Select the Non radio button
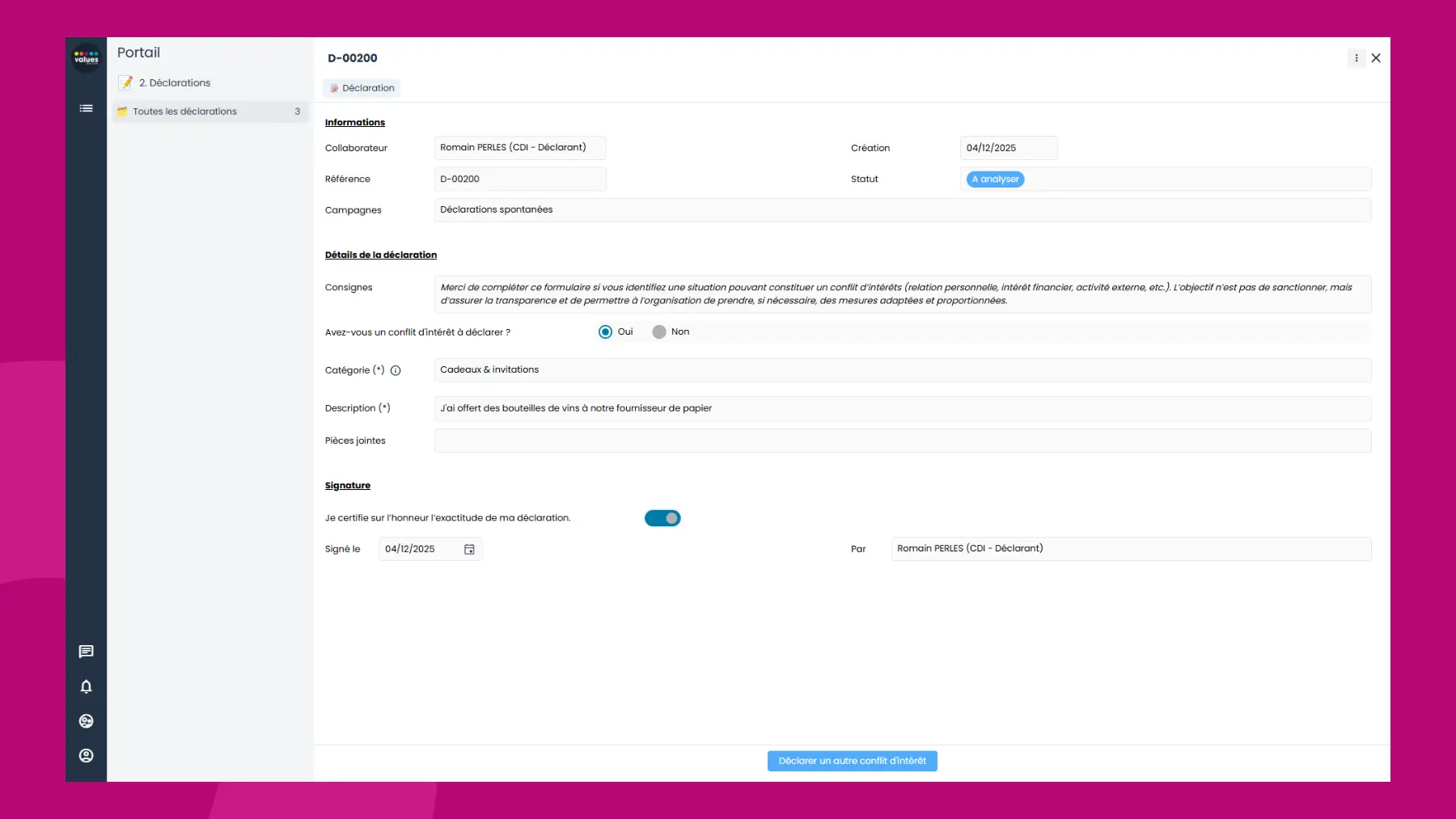1456x819 pixels. point(659,331)
